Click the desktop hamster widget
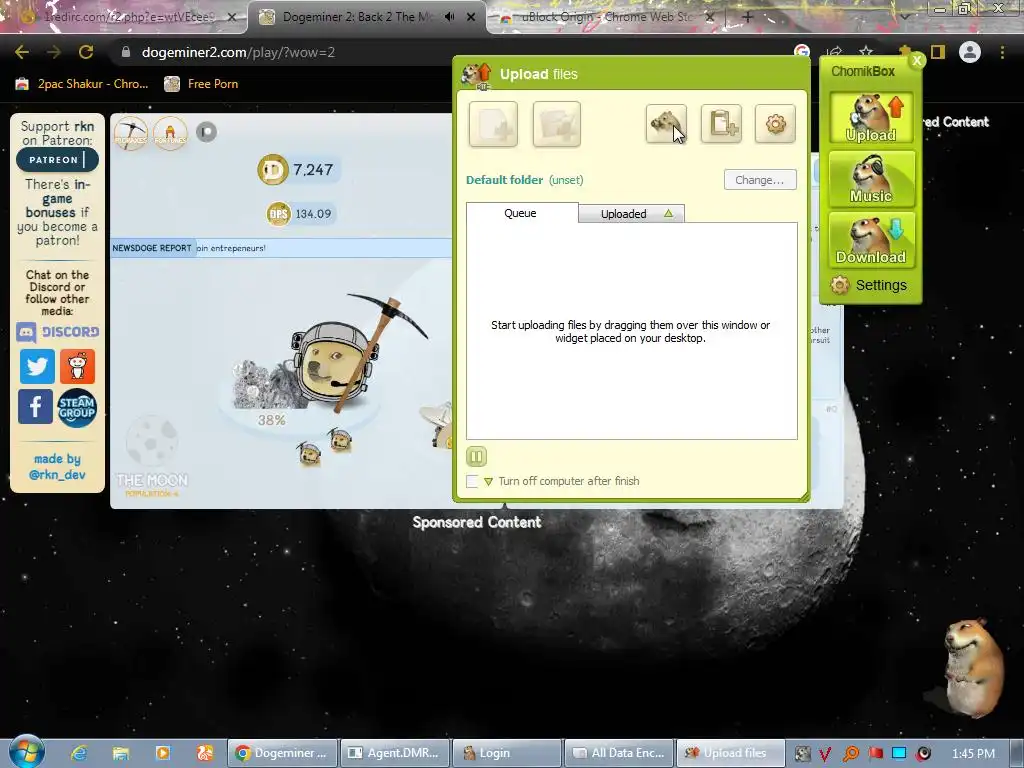Image resolution: width=1024 pixels, height=768 pixels. (972, 667)
